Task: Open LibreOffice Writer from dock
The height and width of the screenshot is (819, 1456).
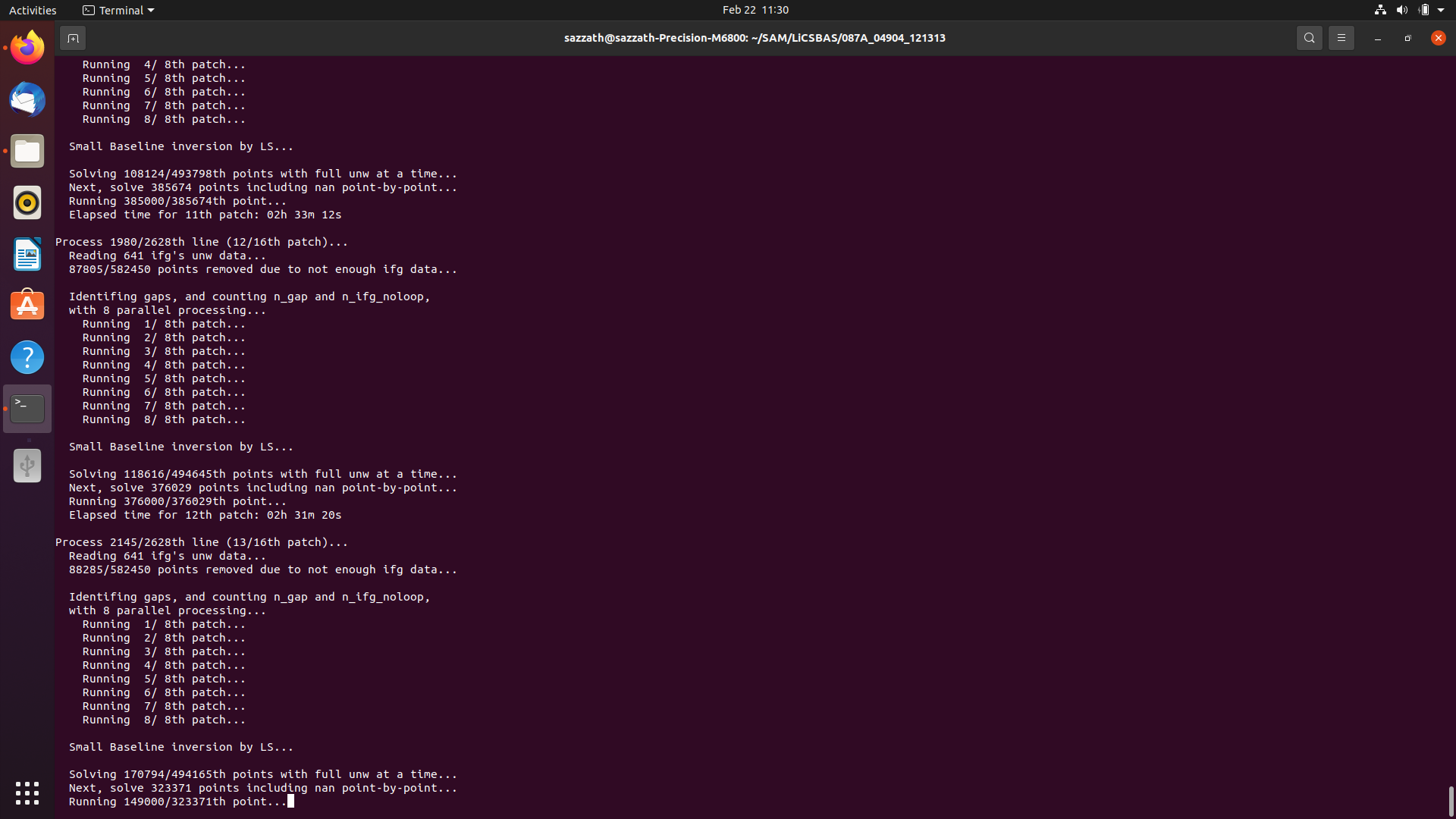Action: 27,254
